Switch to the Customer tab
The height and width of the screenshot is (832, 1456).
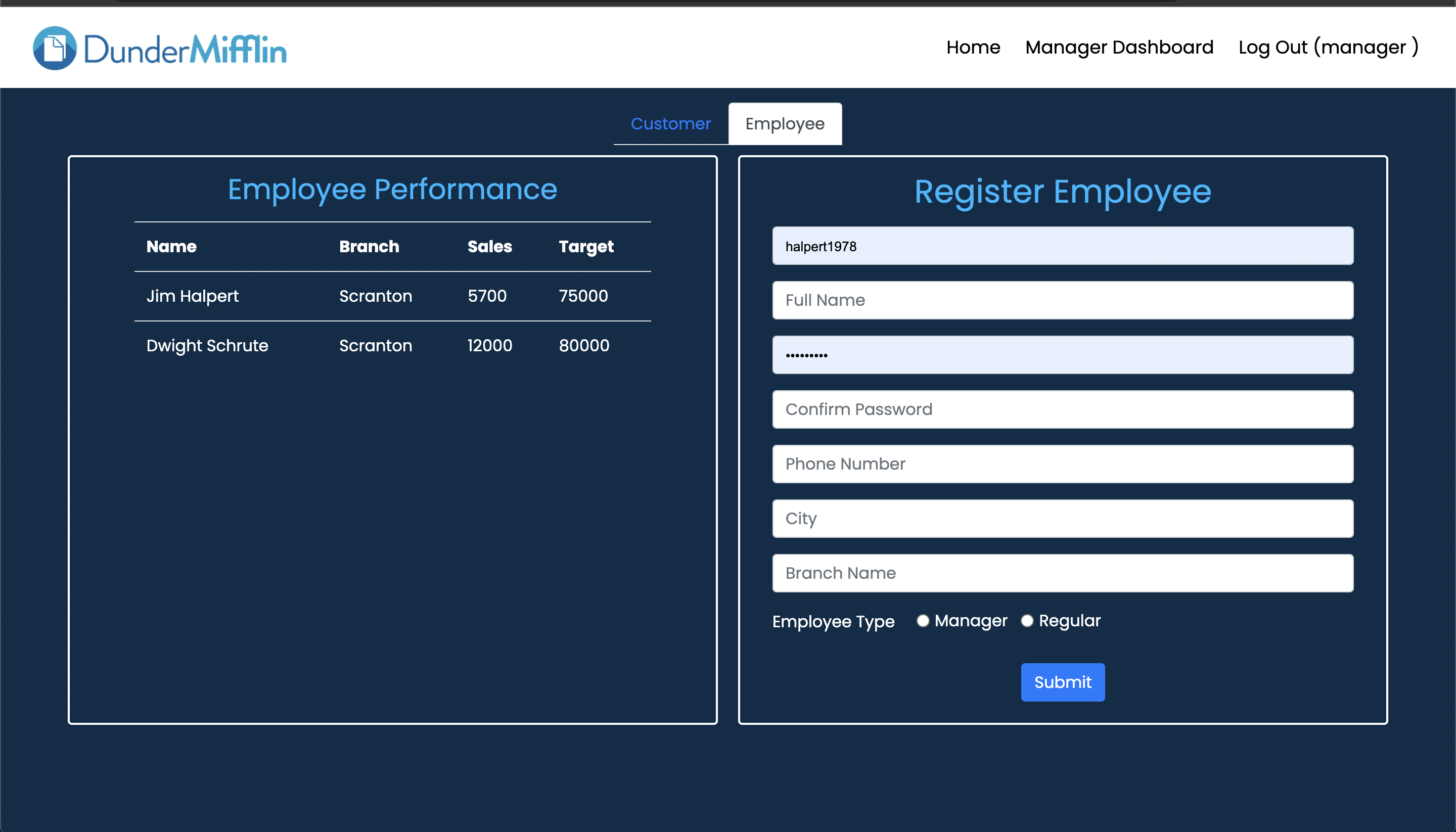click(x=670, y=124)
